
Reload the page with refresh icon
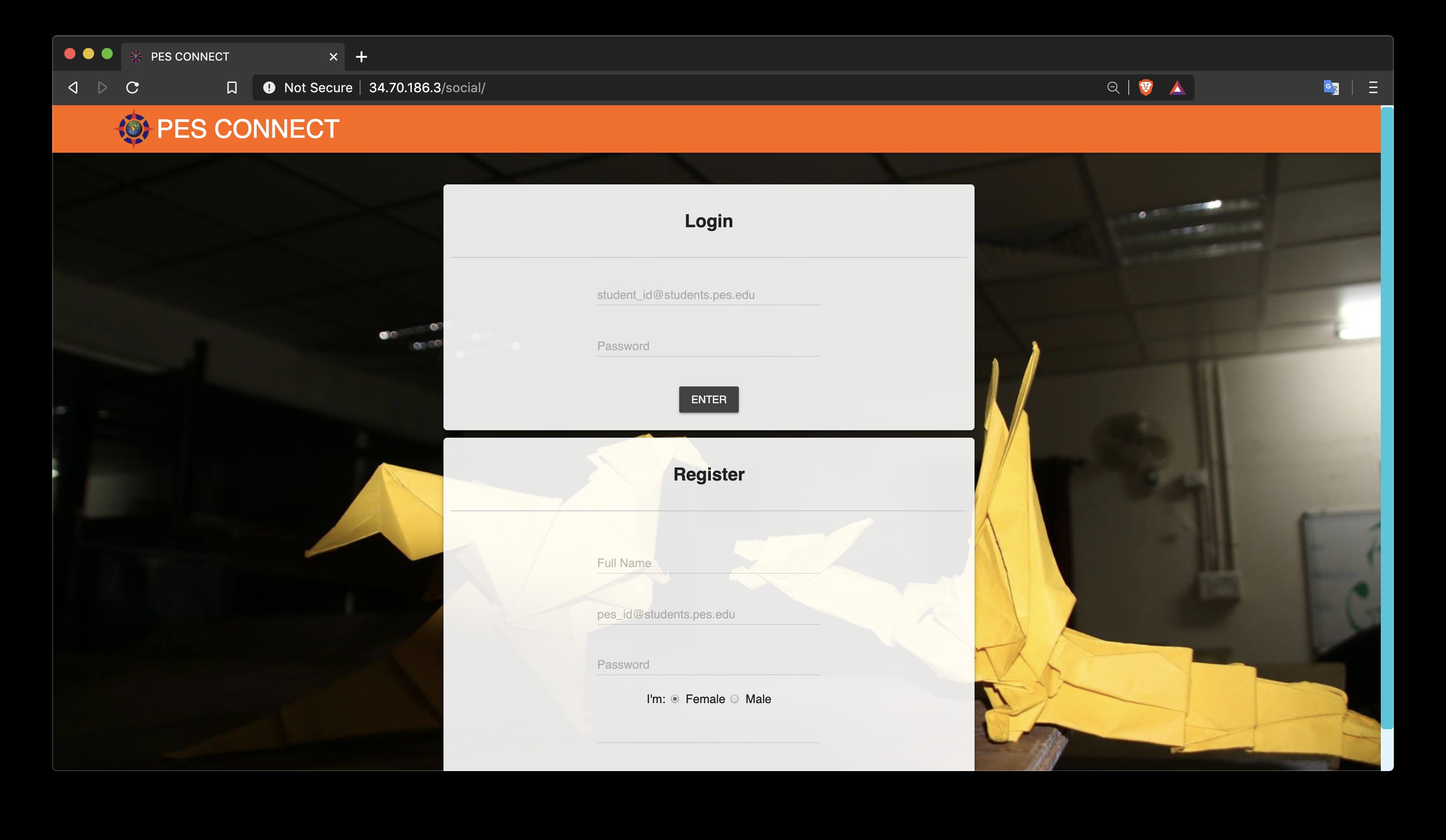click(x=133, y=88)
